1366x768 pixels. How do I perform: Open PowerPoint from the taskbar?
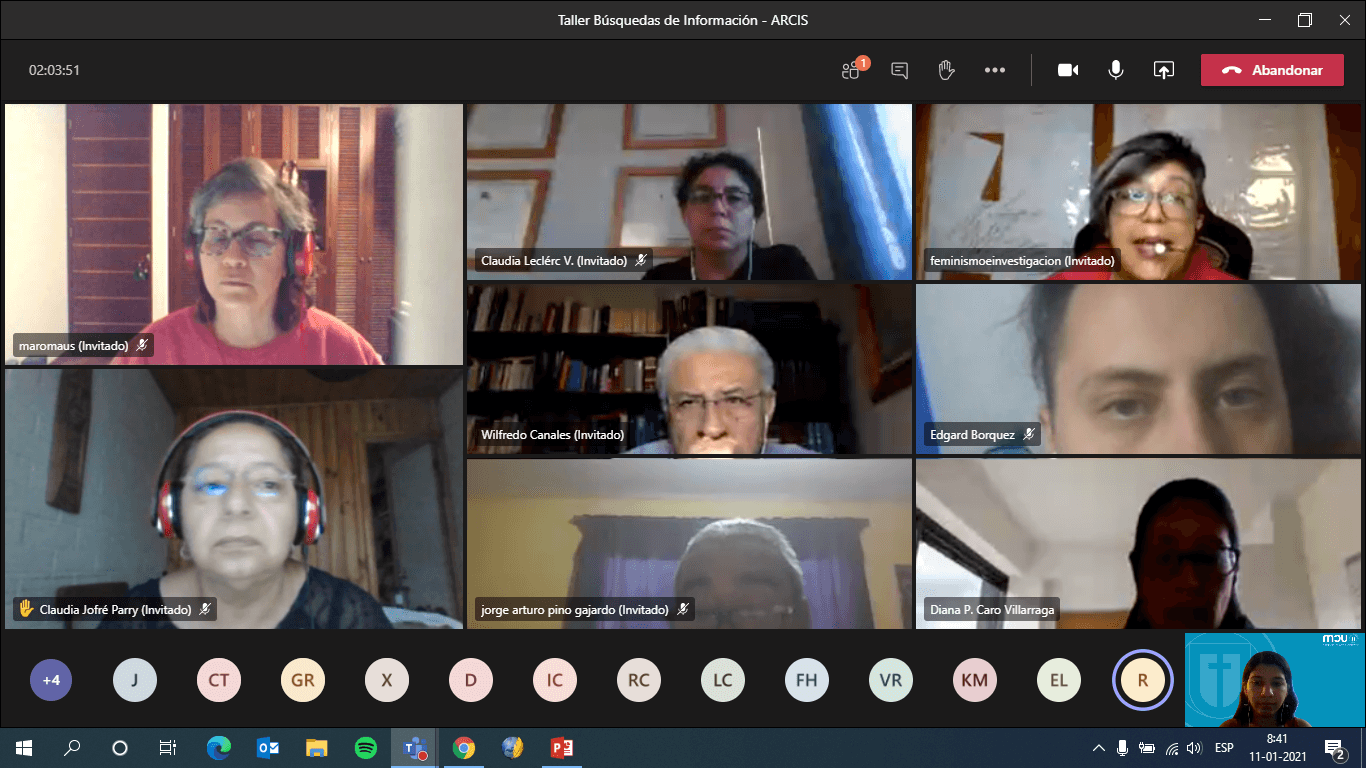coord(561,747)
